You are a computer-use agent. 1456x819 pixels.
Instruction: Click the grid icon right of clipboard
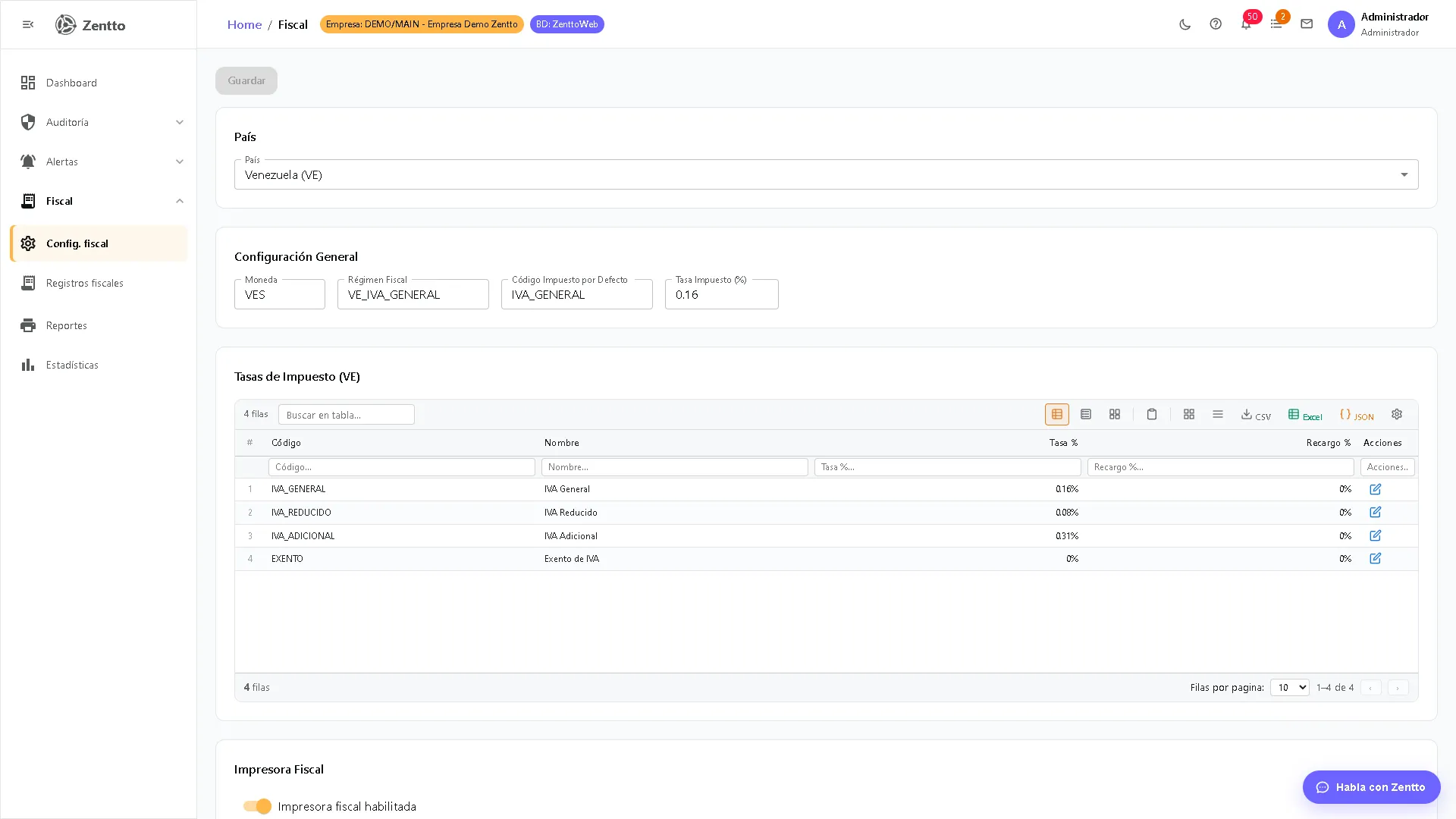[x=1189, y=414]
